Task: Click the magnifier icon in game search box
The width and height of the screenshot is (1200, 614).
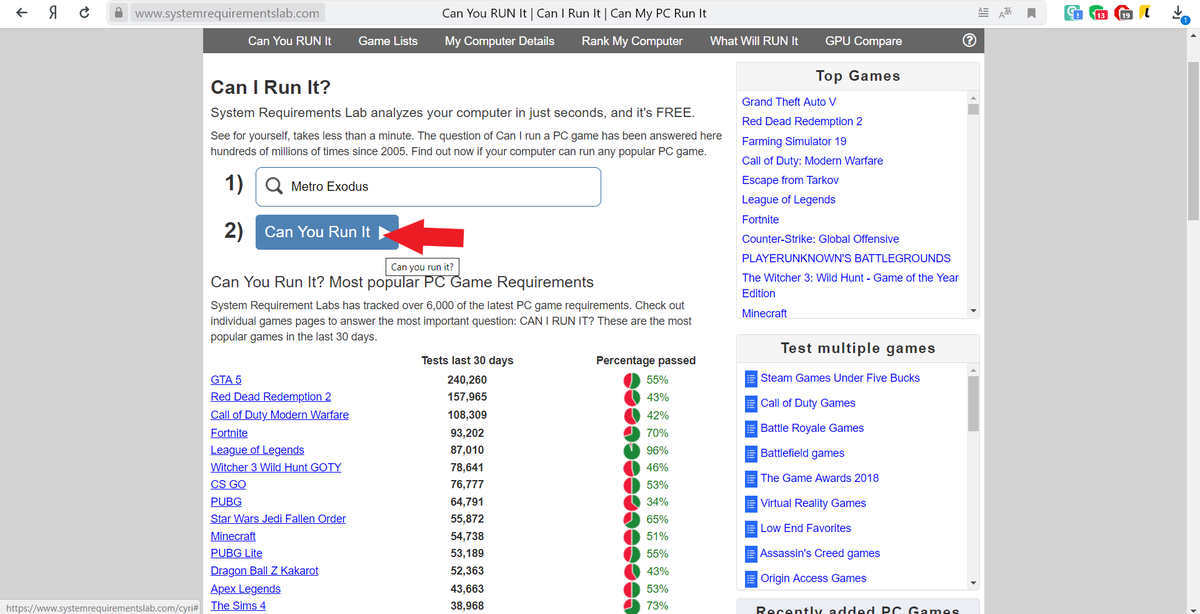Action: (x=273, y=187)
